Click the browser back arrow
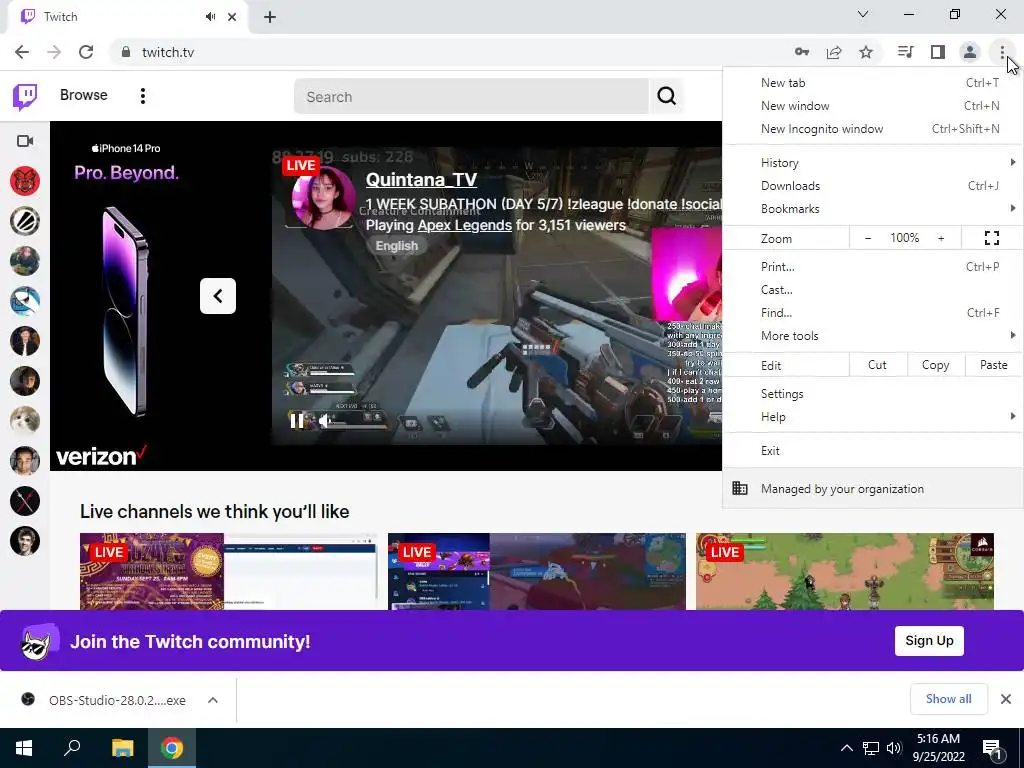 coord(22,52)
